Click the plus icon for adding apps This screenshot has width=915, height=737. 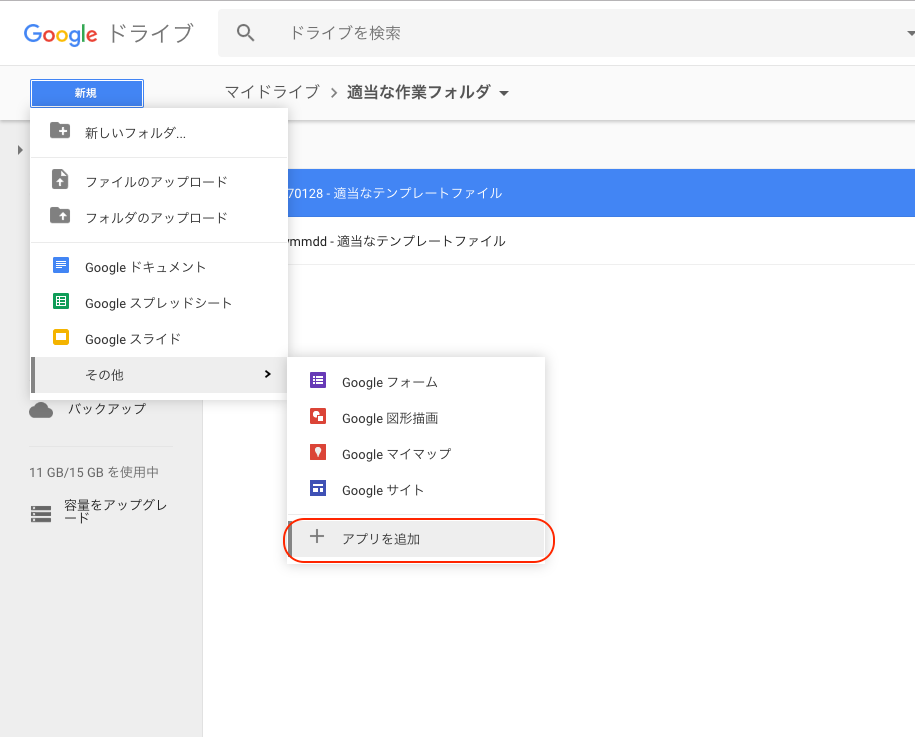pos(317,536)
